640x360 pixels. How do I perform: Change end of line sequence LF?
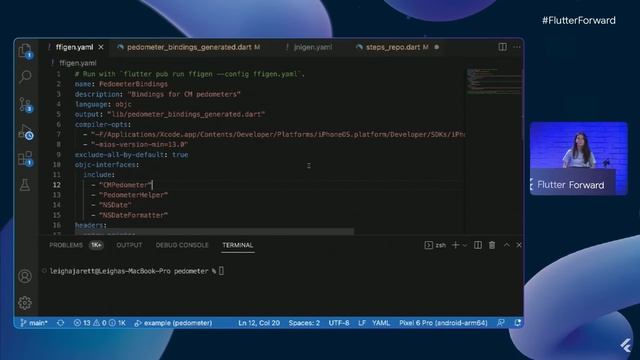click(362, 323)
